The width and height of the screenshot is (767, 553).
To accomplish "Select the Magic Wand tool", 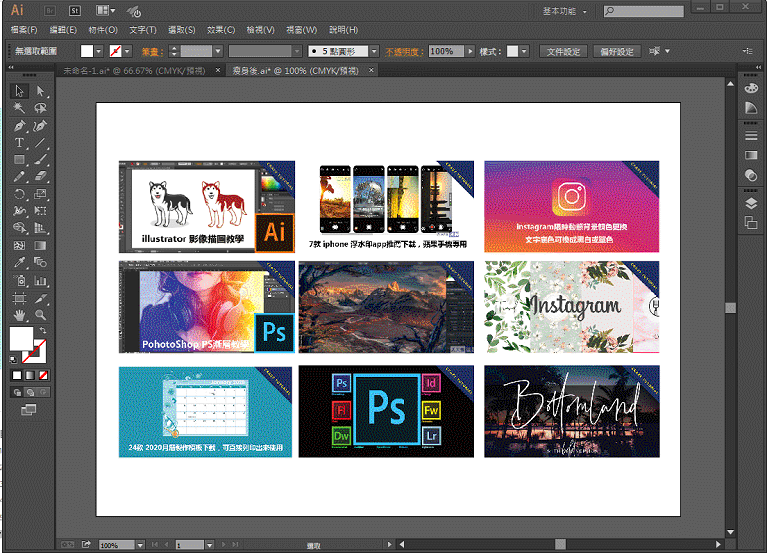I will (19, 108).
